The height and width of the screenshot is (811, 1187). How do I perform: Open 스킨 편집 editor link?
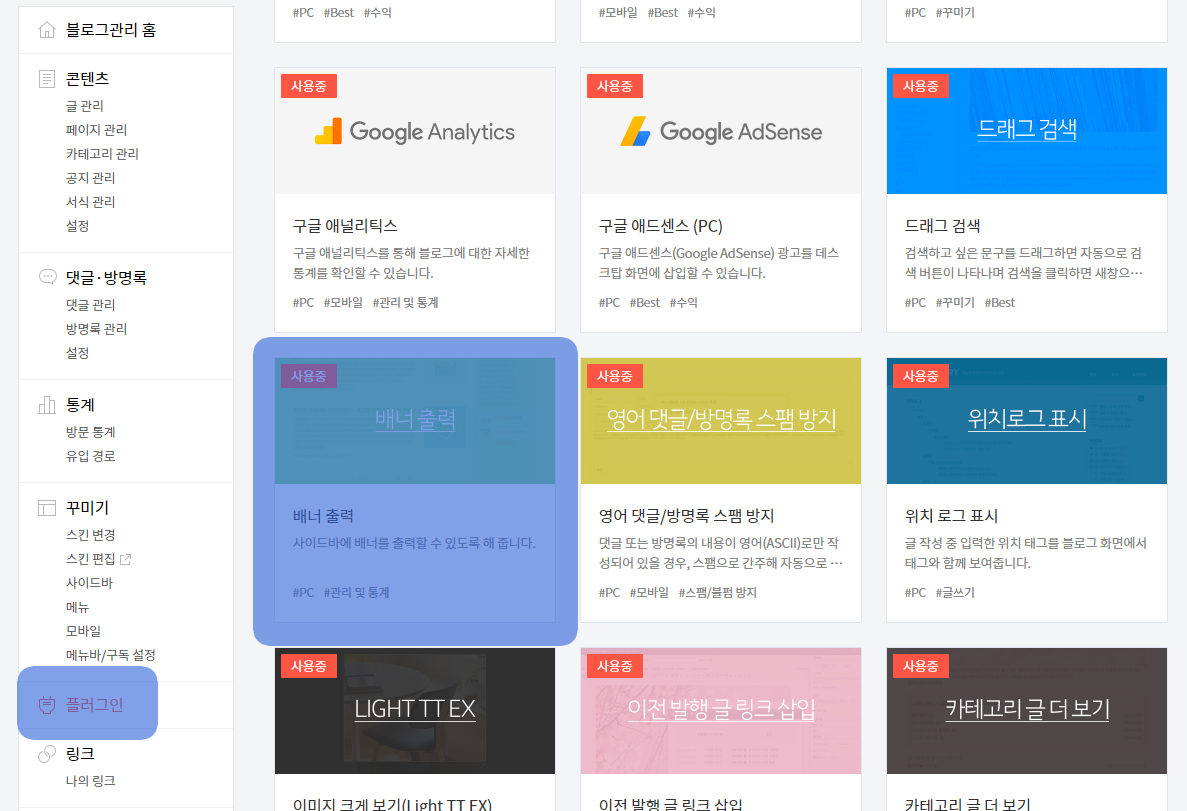[90, 559]
